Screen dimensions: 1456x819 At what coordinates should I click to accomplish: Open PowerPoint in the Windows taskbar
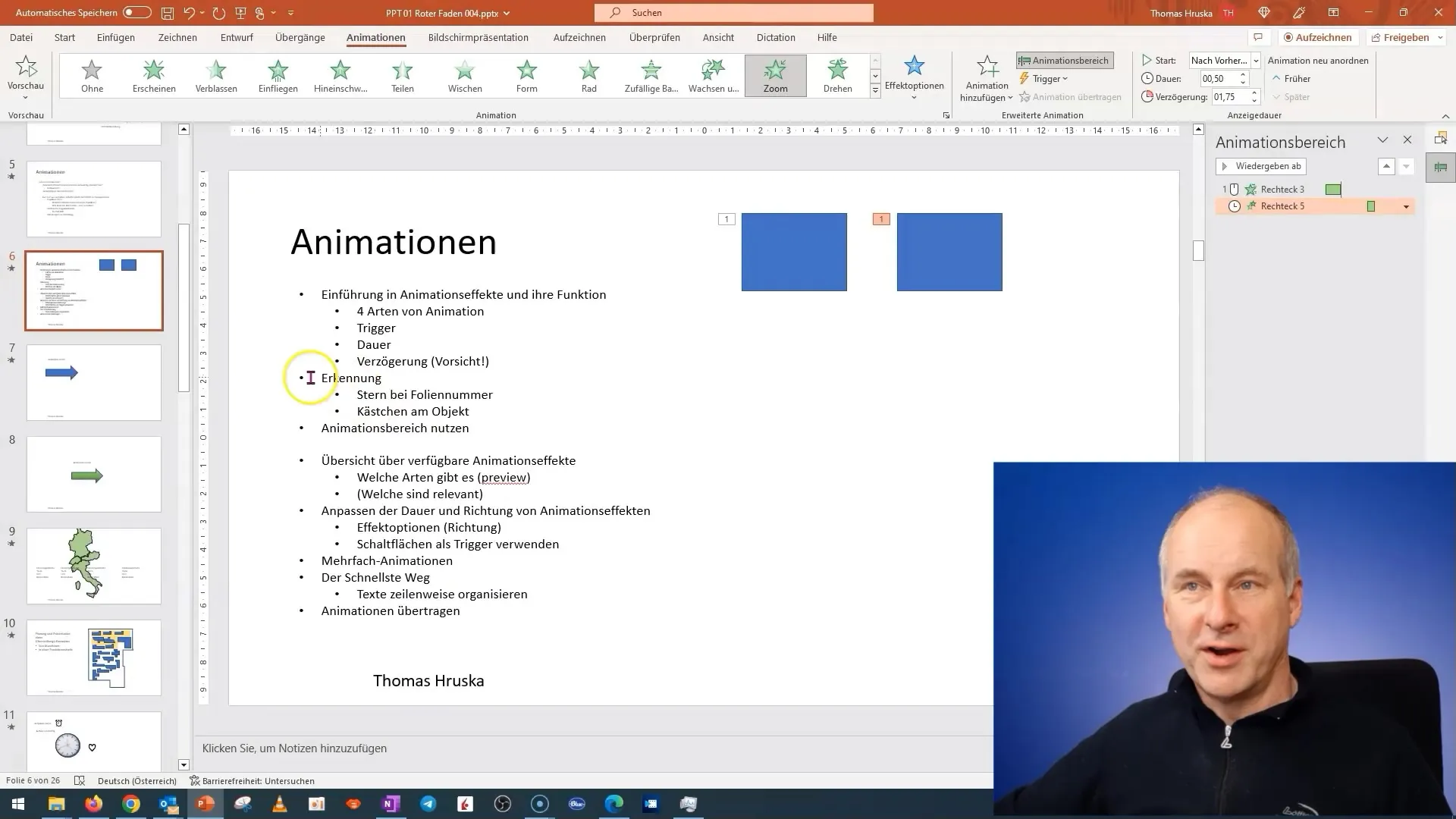coord(205,804)
